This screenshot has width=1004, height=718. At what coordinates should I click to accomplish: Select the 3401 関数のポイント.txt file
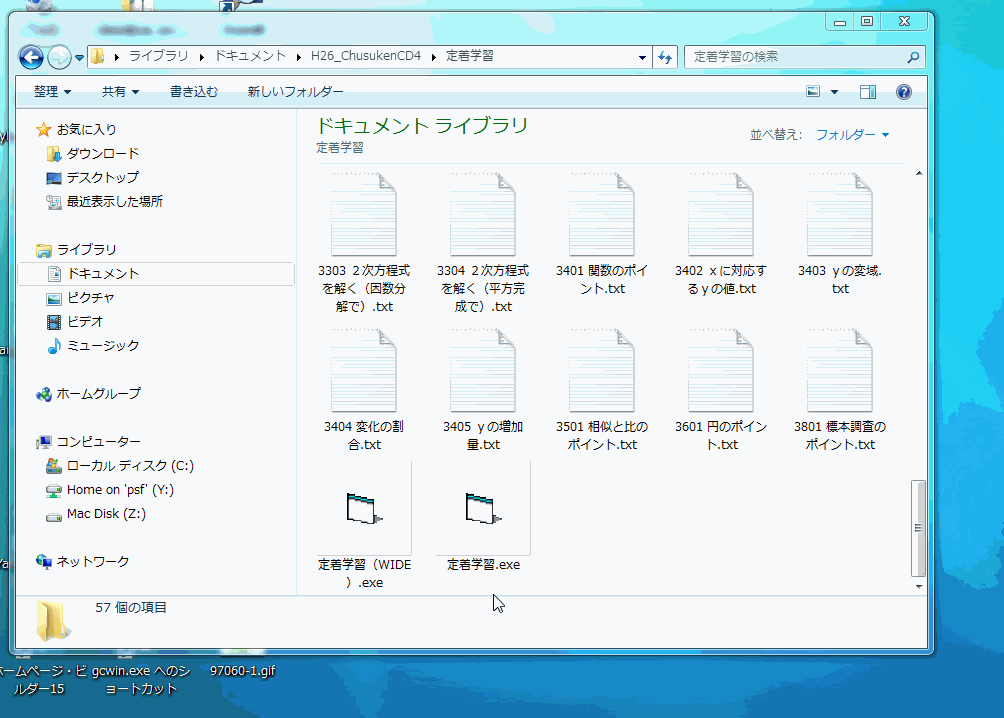(x=602, y=215)
